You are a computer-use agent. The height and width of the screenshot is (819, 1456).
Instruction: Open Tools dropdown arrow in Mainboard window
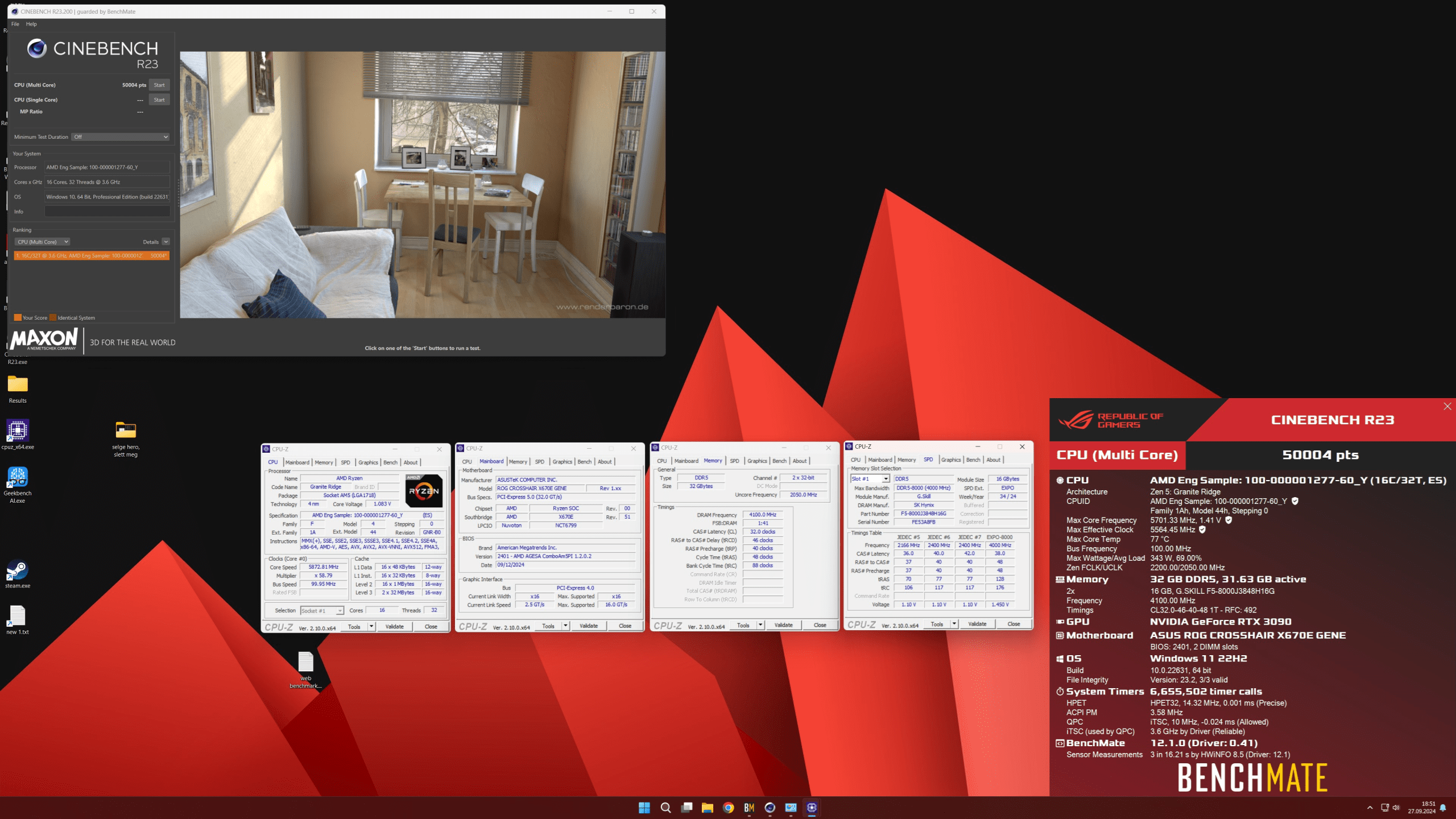[x=565, y=626]
